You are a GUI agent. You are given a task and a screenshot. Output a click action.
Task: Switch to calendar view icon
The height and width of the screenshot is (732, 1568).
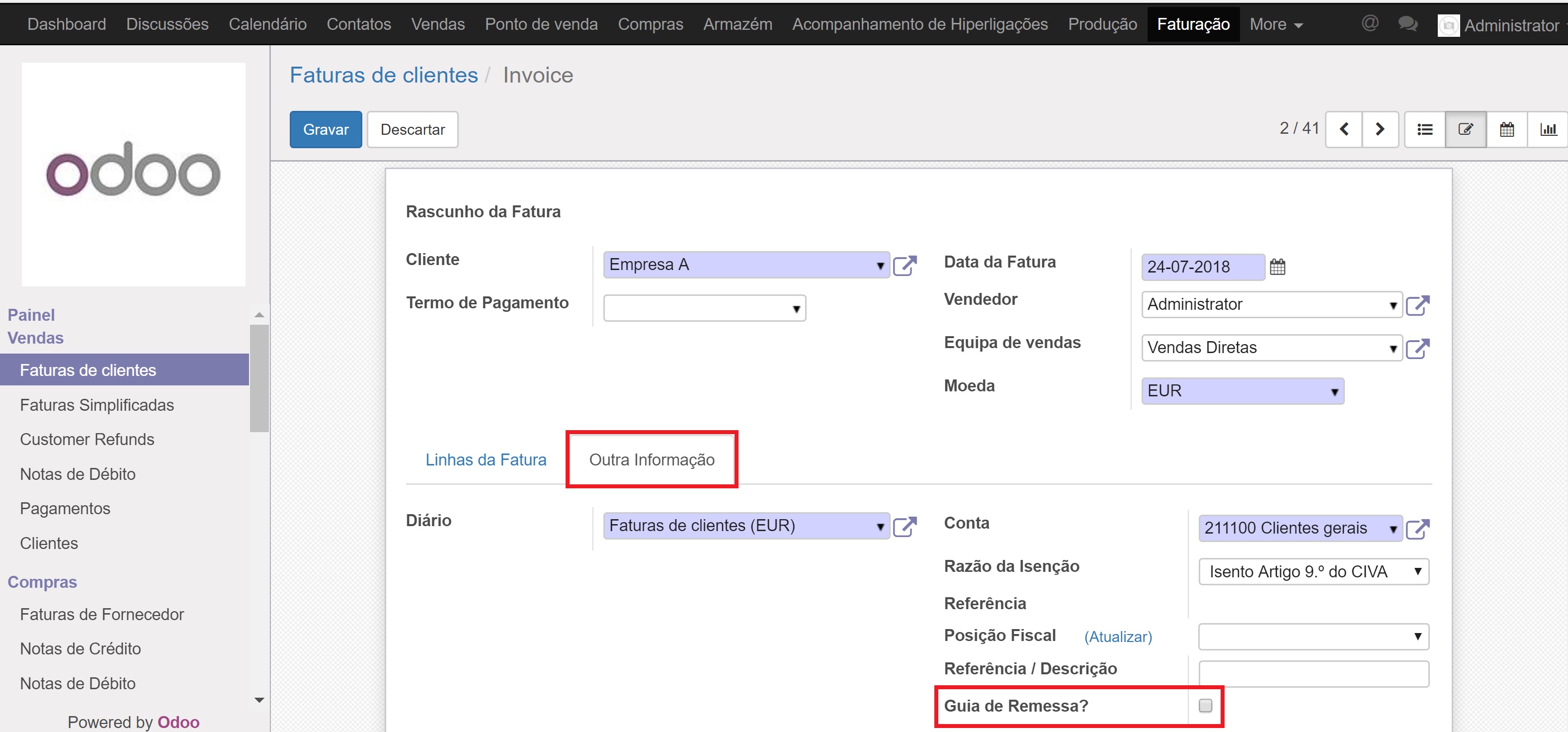[1506, 129]
